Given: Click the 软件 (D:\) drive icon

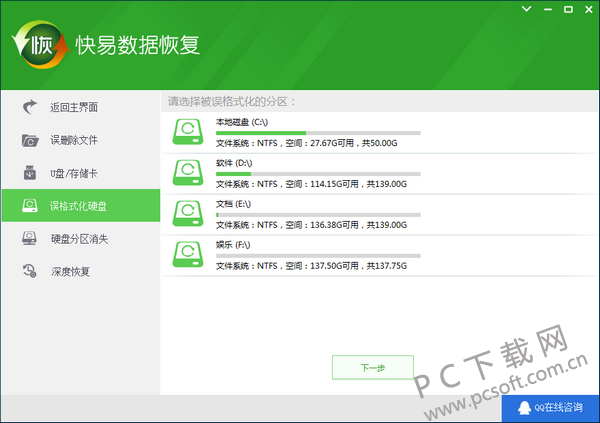Looking at the screenshot, I should click(188, 173).
